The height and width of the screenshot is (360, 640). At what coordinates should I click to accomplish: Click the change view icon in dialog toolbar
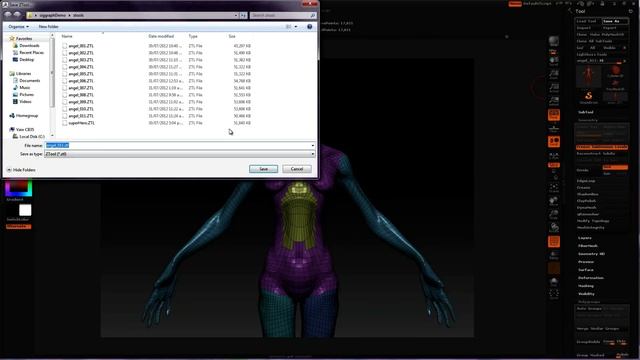tap(288, 27)
